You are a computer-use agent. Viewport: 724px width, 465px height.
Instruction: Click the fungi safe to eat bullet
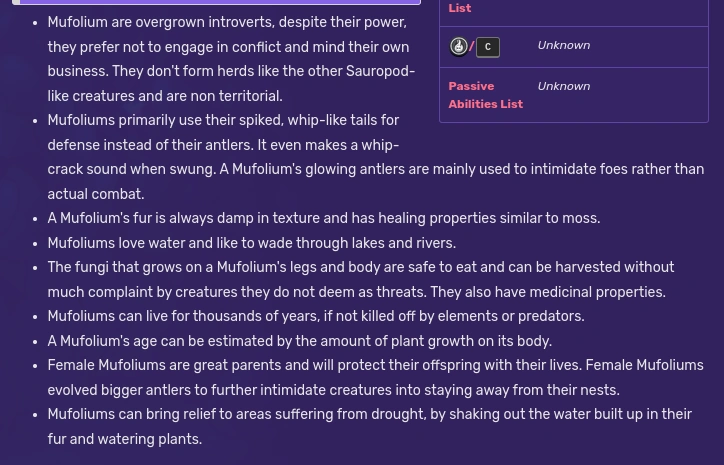(360, 268)
